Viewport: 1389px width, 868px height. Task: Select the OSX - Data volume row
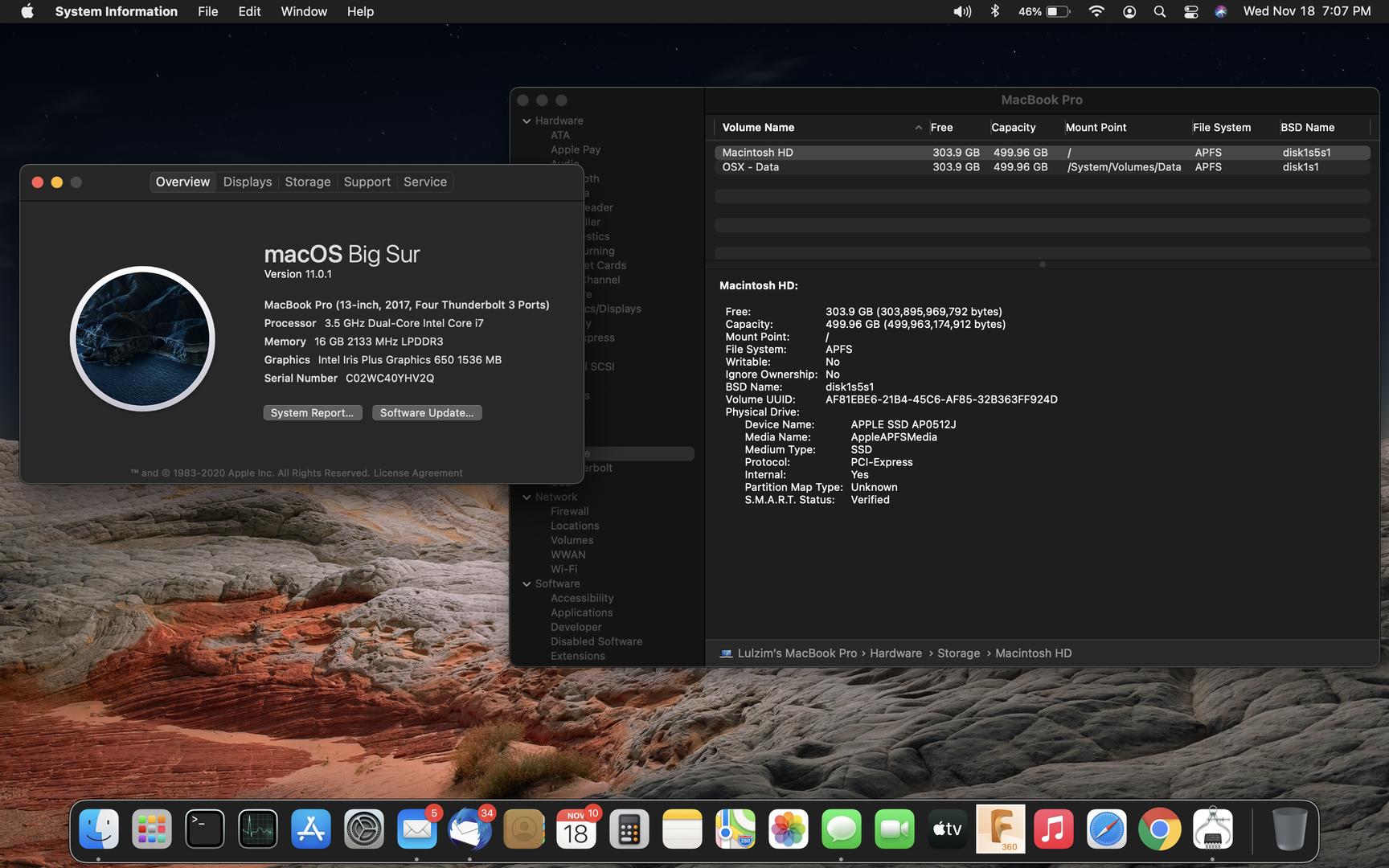point(1043,167)
